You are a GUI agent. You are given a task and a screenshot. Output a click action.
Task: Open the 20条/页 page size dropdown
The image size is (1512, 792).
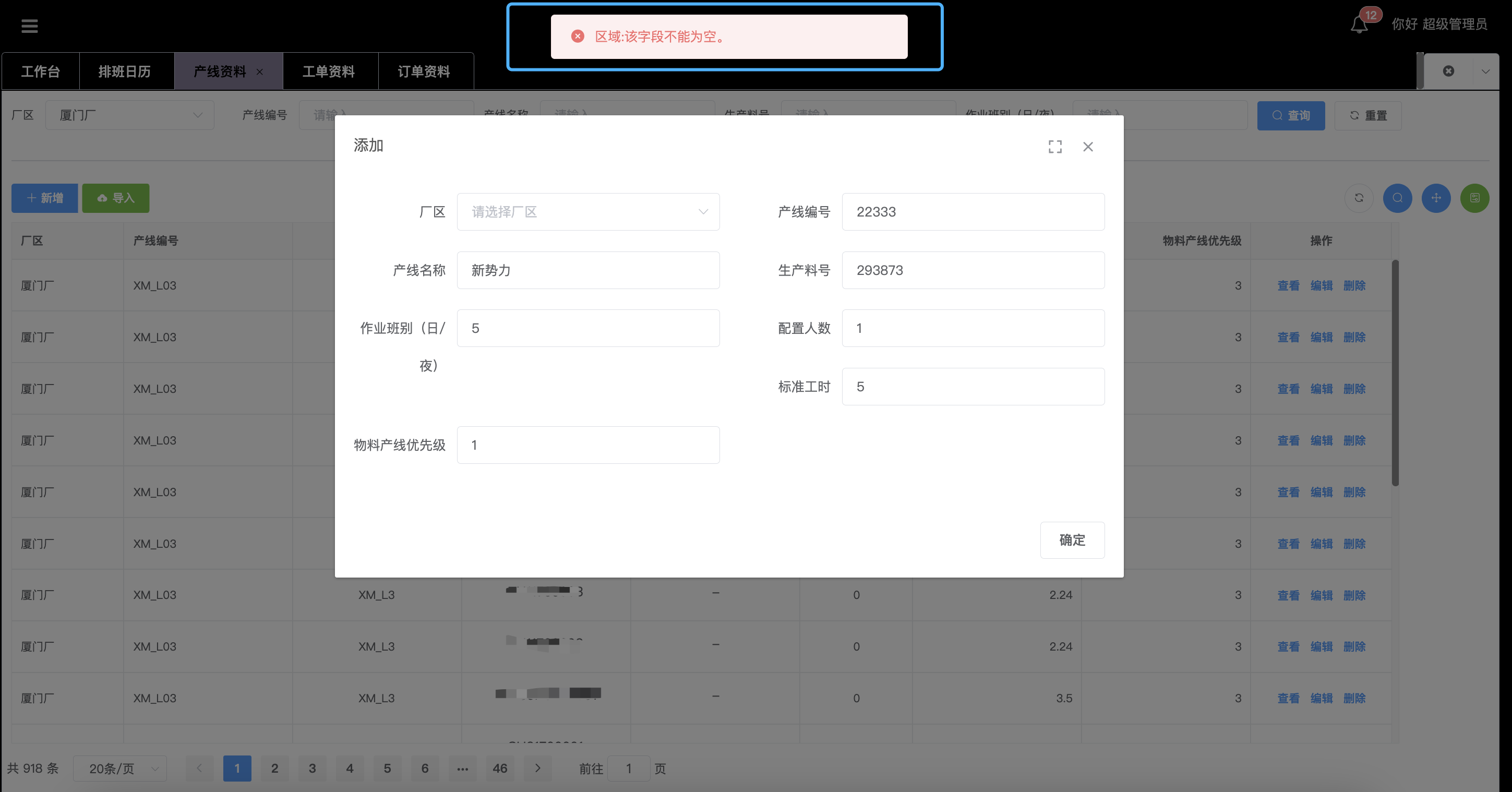click(x=120, y=769)
